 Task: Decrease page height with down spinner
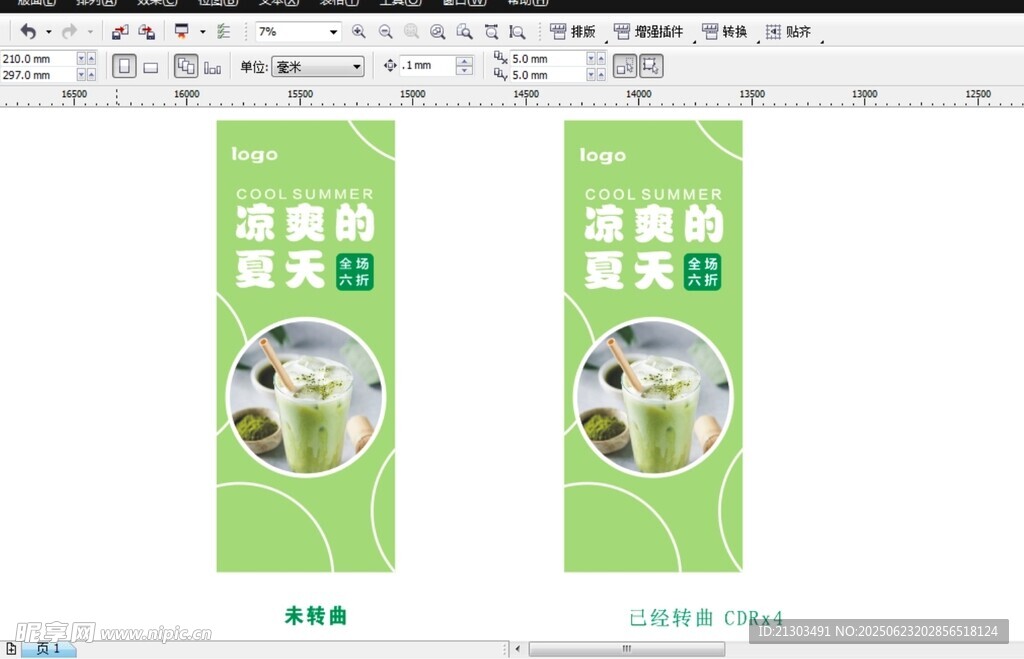82,75
